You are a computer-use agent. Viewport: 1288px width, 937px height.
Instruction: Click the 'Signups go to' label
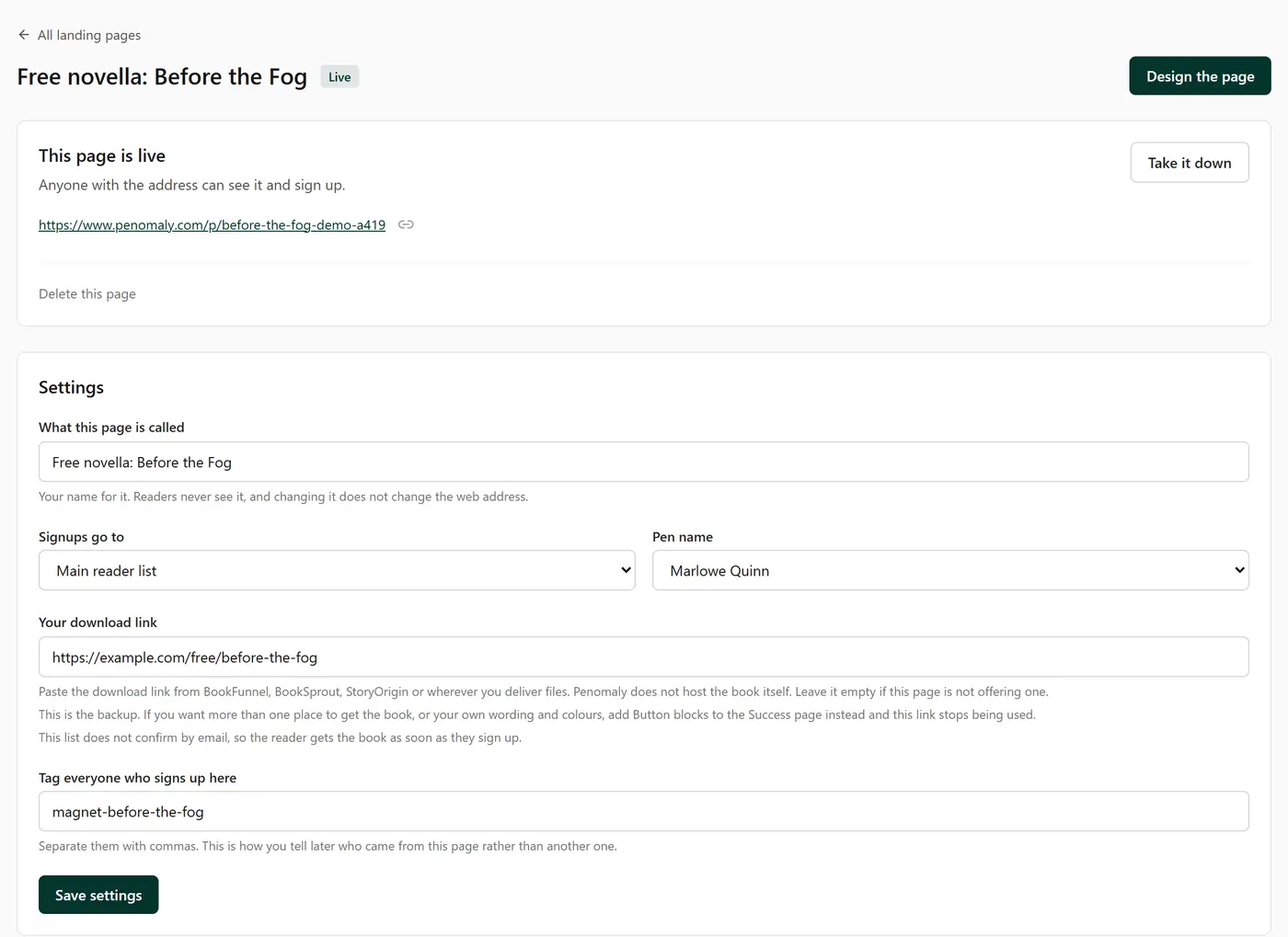(81, 537)
